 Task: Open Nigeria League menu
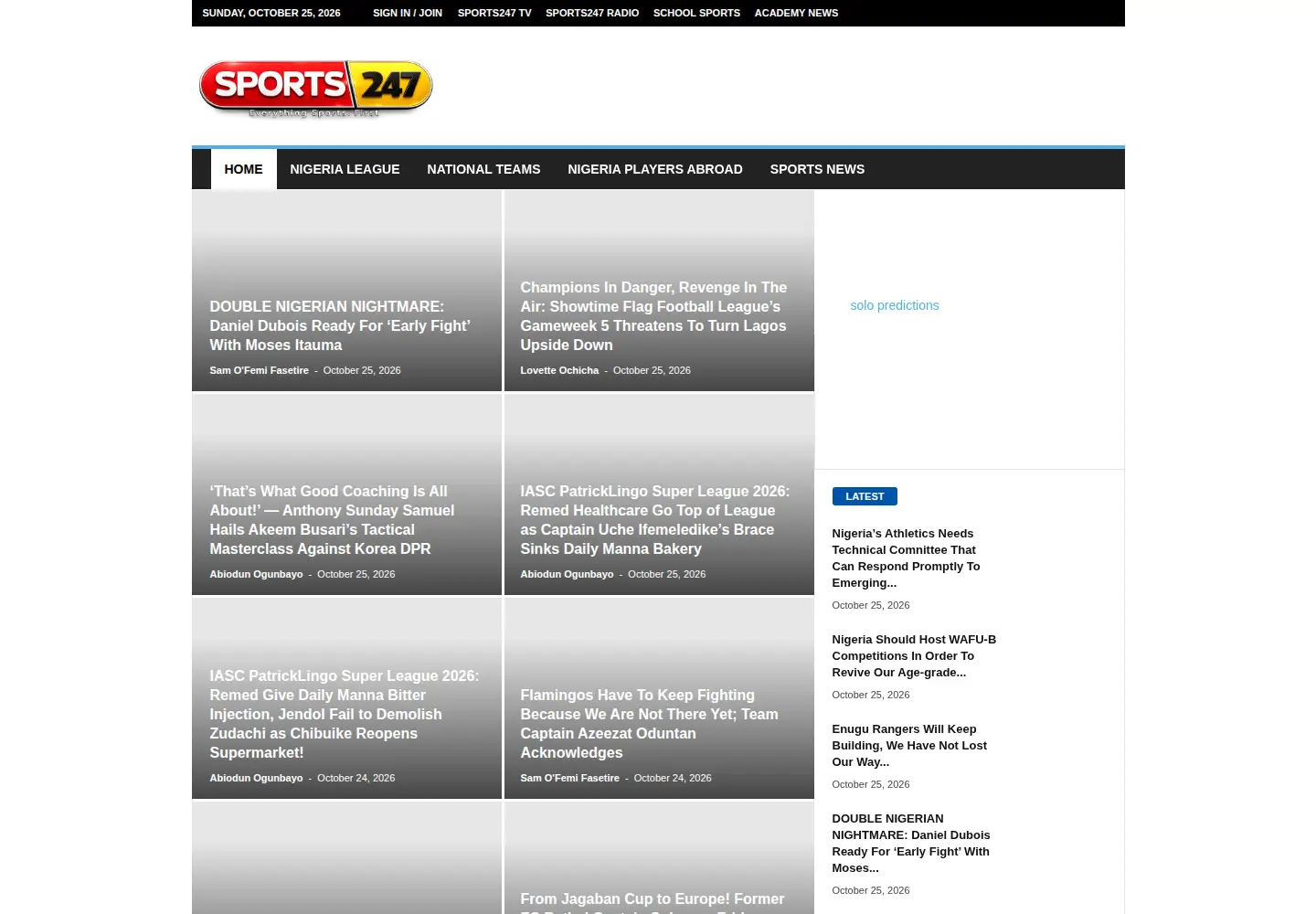(x=345, y=169)
